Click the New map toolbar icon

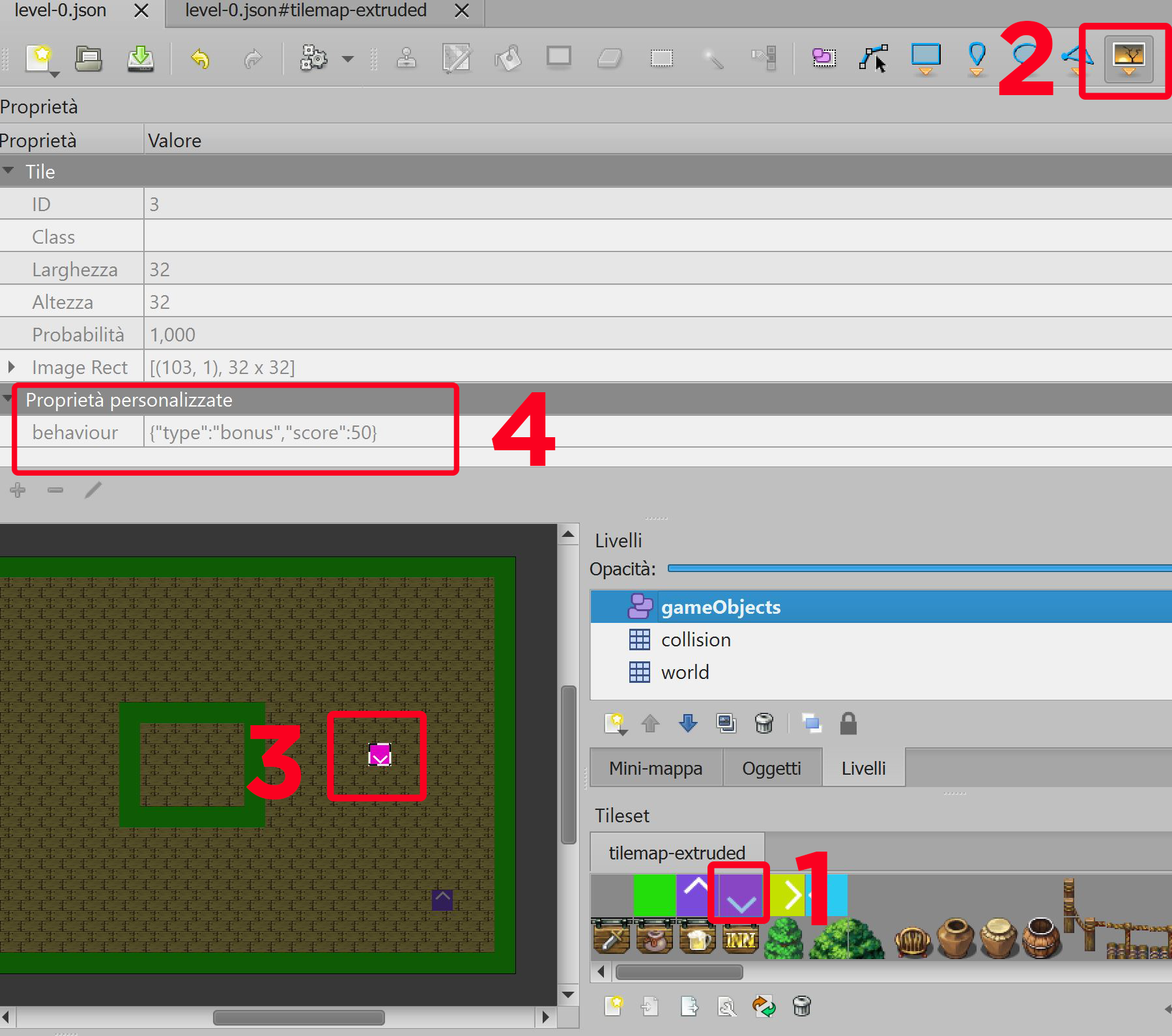40,59
